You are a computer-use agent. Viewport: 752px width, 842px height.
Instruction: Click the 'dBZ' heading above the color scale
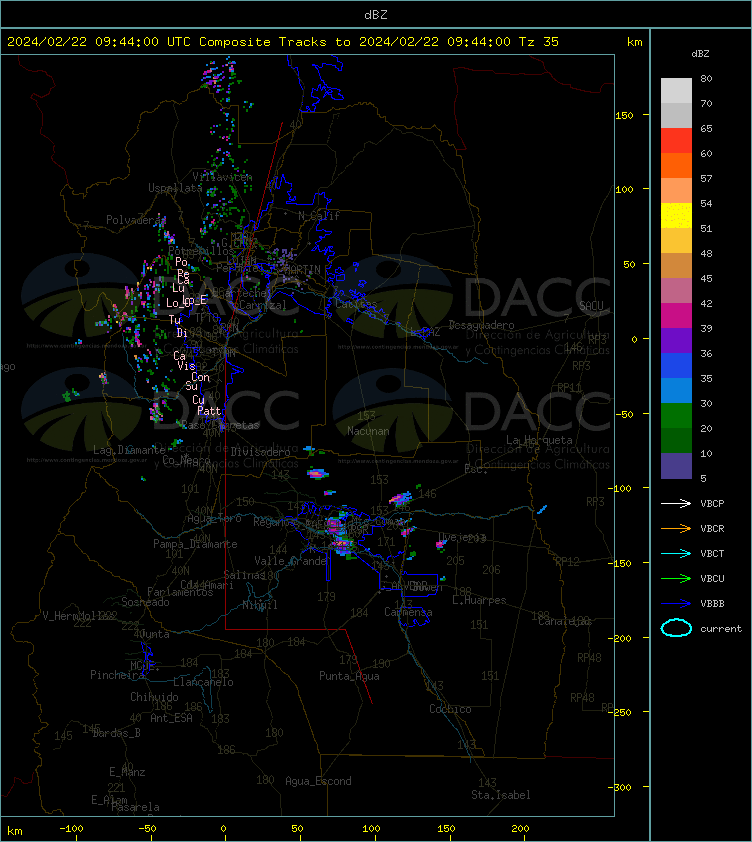point(700,54)
